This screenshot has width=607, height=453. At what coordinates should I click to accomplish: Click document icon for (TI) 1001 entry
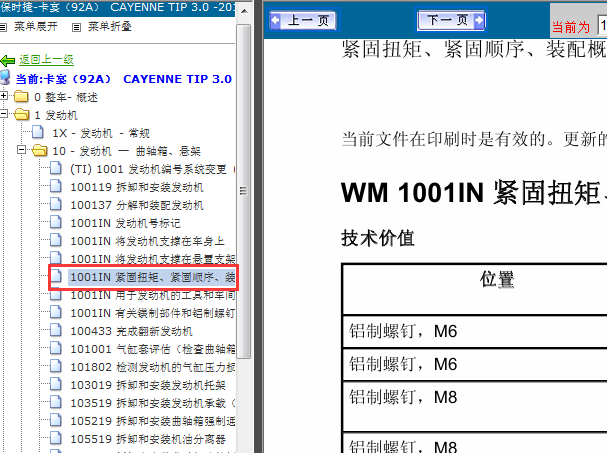55,168
